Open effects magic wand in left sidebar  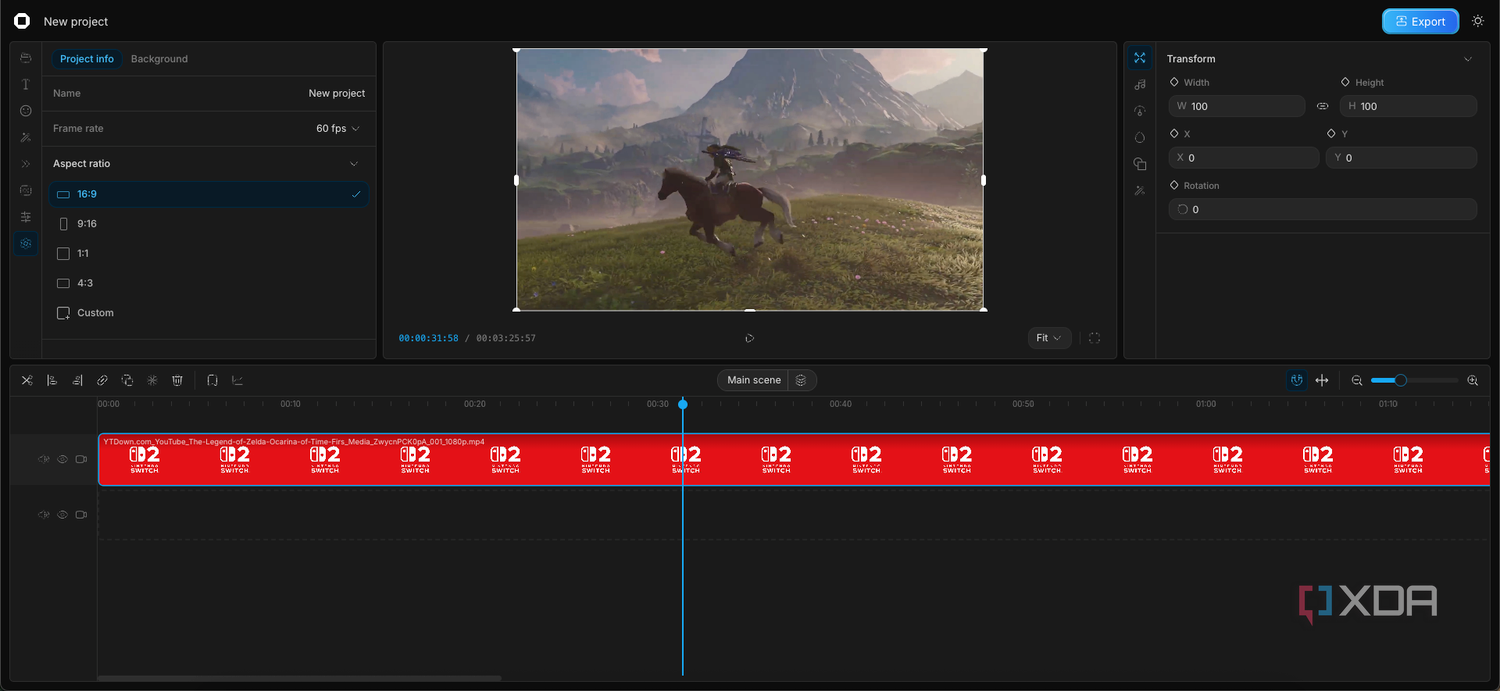(x=26, y=137)
